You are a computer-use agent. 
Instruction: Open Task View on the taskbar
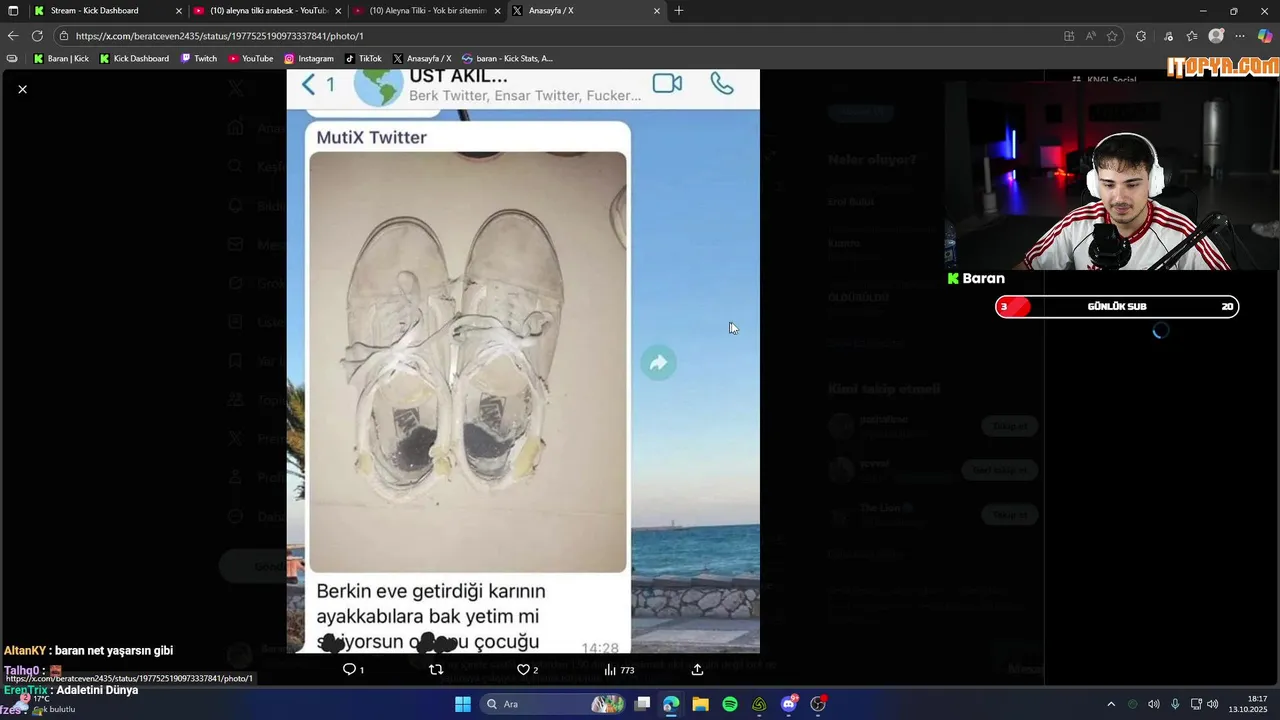pos(642,704)
